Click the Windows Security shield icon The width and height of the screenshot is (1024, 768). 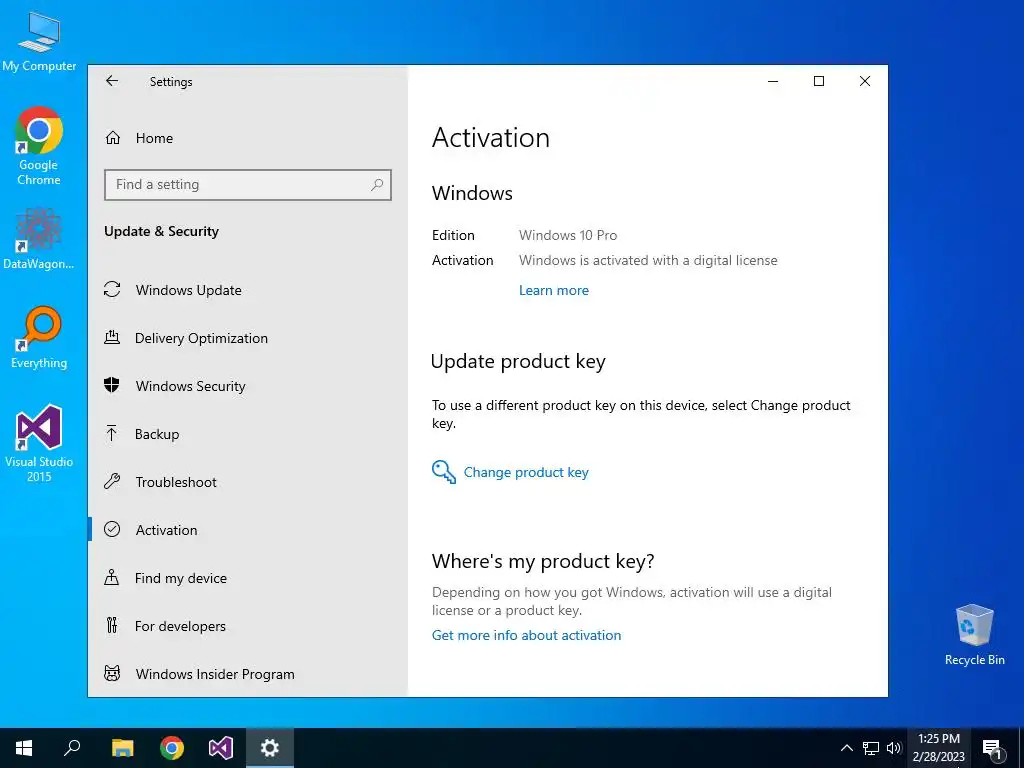pyautogui.click(x=112, y=385)
